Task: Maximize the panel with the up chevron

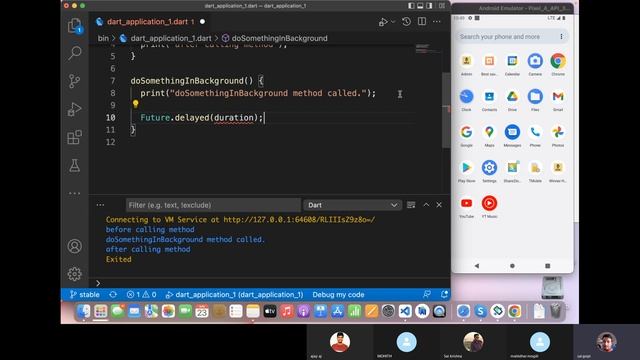Action: tap(426, 205)
